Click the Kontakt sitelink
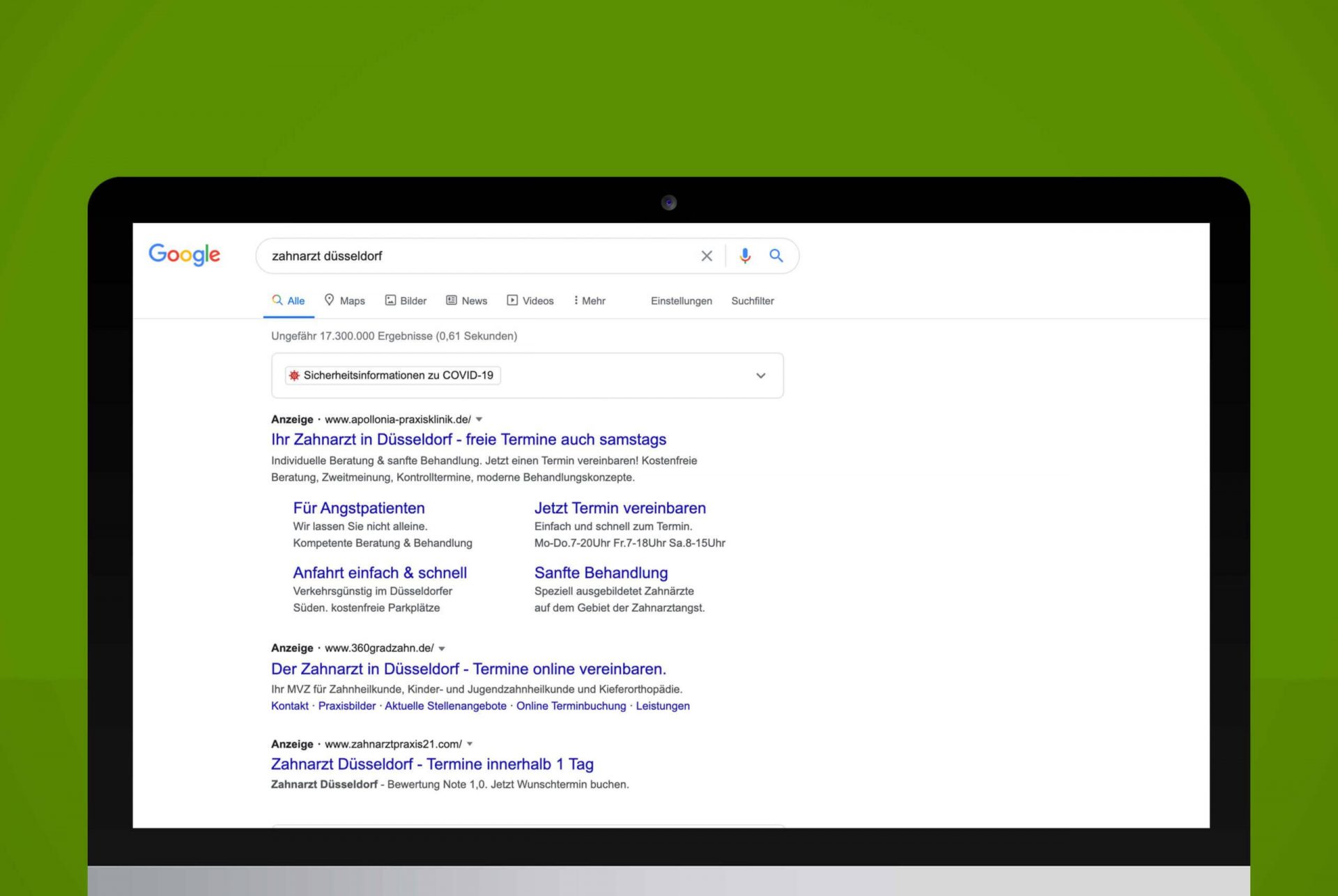Image resolution: width=1338 pixels, height=896 pixels. (290, 706)
